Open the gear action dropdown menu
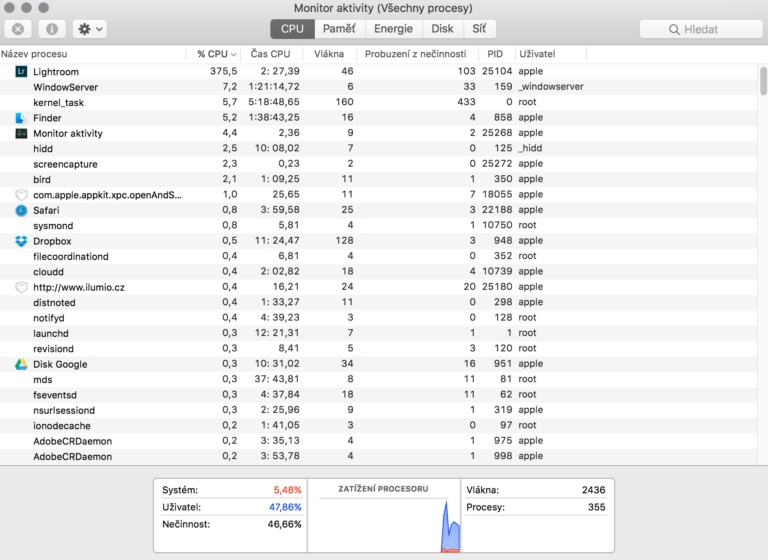This screenshot has width=768, height=560. pyautogui.click(x=89, y=29)
